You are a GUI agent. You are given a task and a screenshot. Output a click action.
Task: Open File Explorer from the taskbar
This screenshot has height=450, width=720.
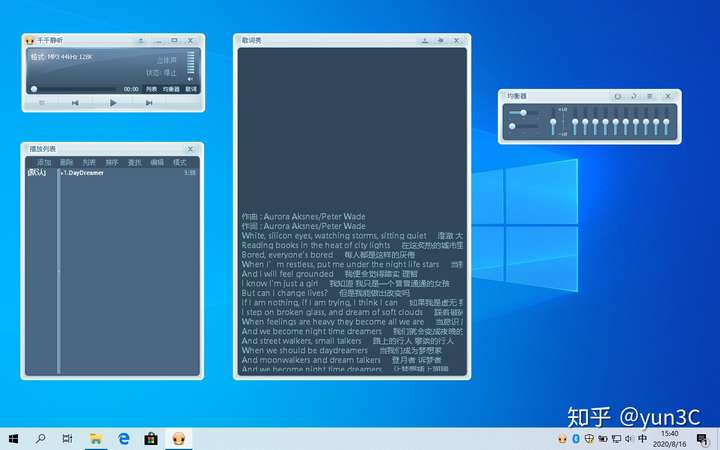pyautogui.click(x=96, y=439)
